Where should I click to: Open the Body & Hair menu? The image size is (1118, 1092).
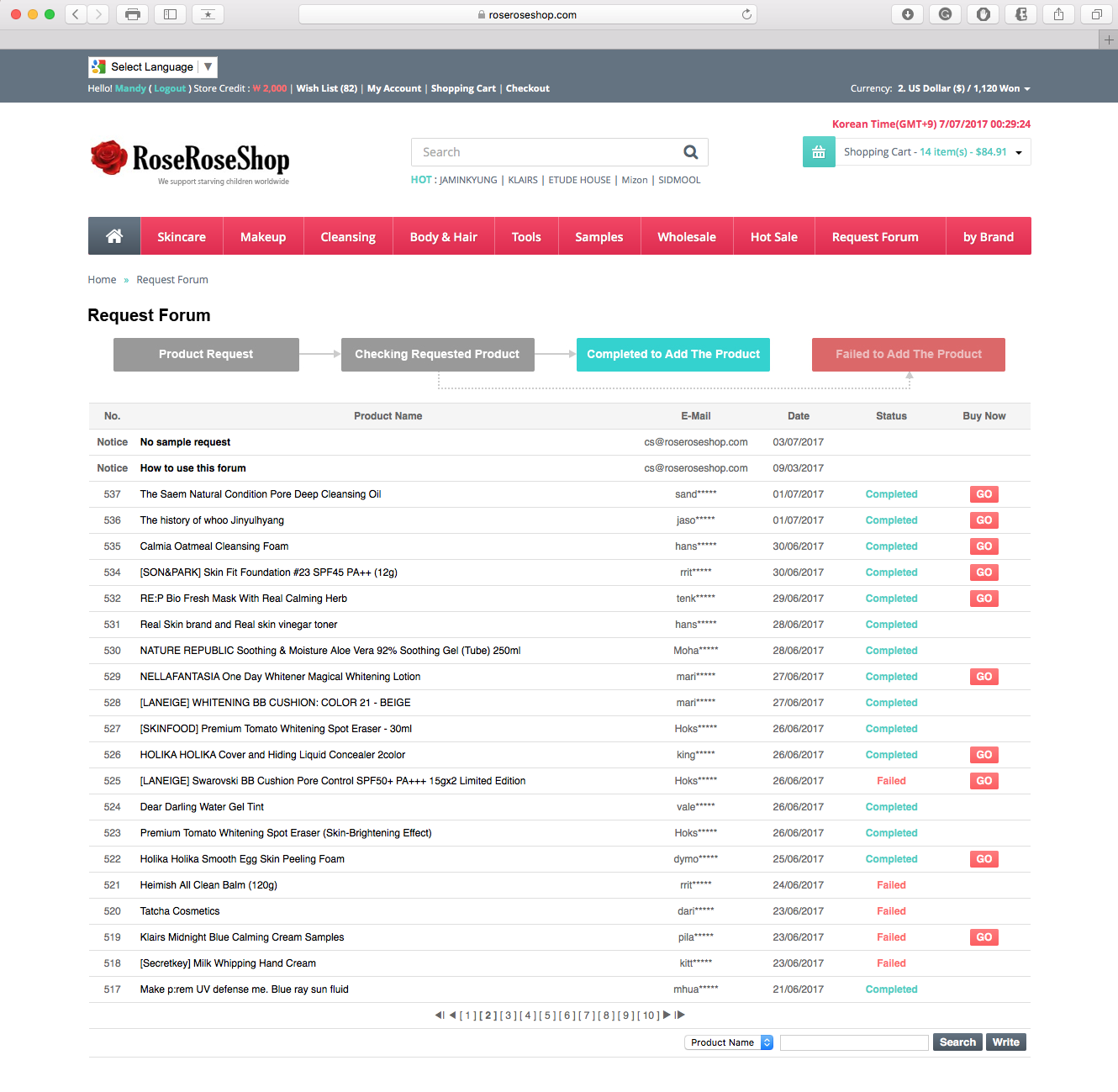pyautogui.click(x=444, y=237)
